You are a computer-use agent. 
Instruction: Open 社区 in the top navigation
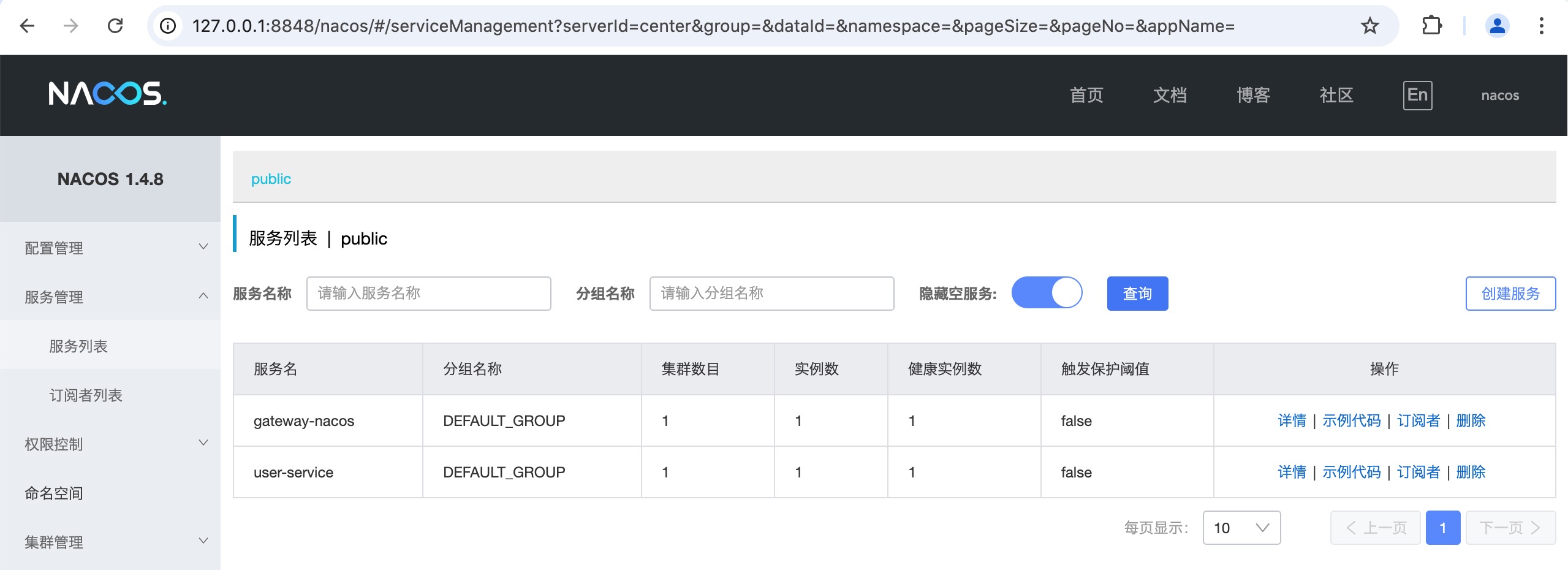click(x=1336, y=95)
